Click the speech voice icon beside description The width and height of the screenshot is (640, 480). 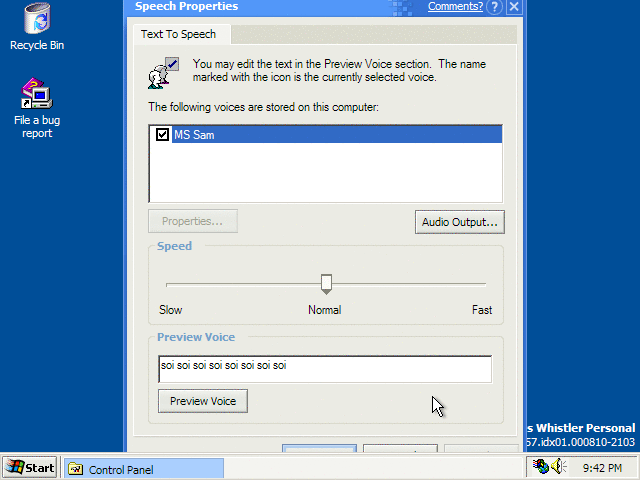163,73
